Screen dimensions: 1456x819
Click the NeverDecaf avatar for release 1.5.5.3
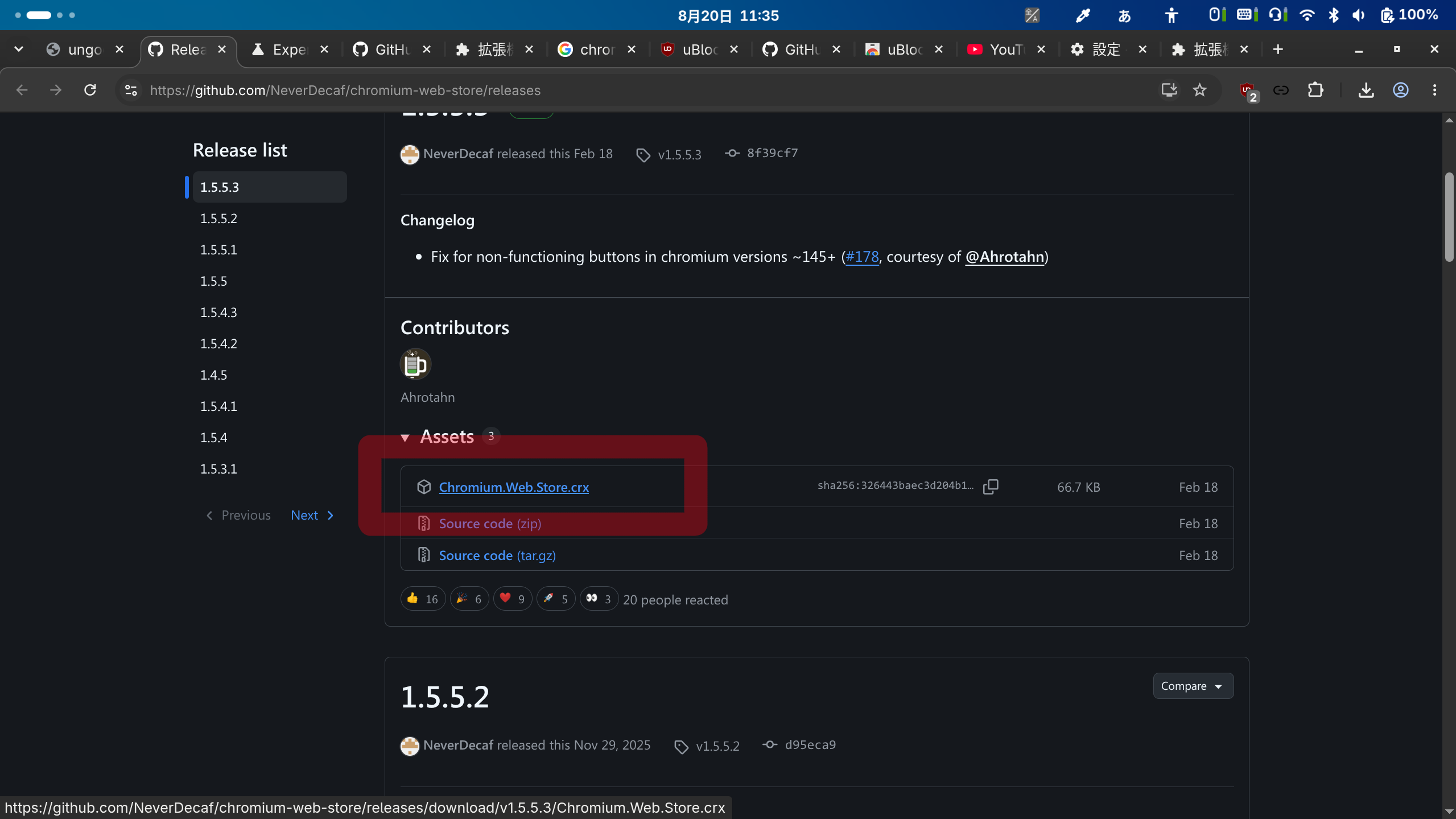point(410,154)
